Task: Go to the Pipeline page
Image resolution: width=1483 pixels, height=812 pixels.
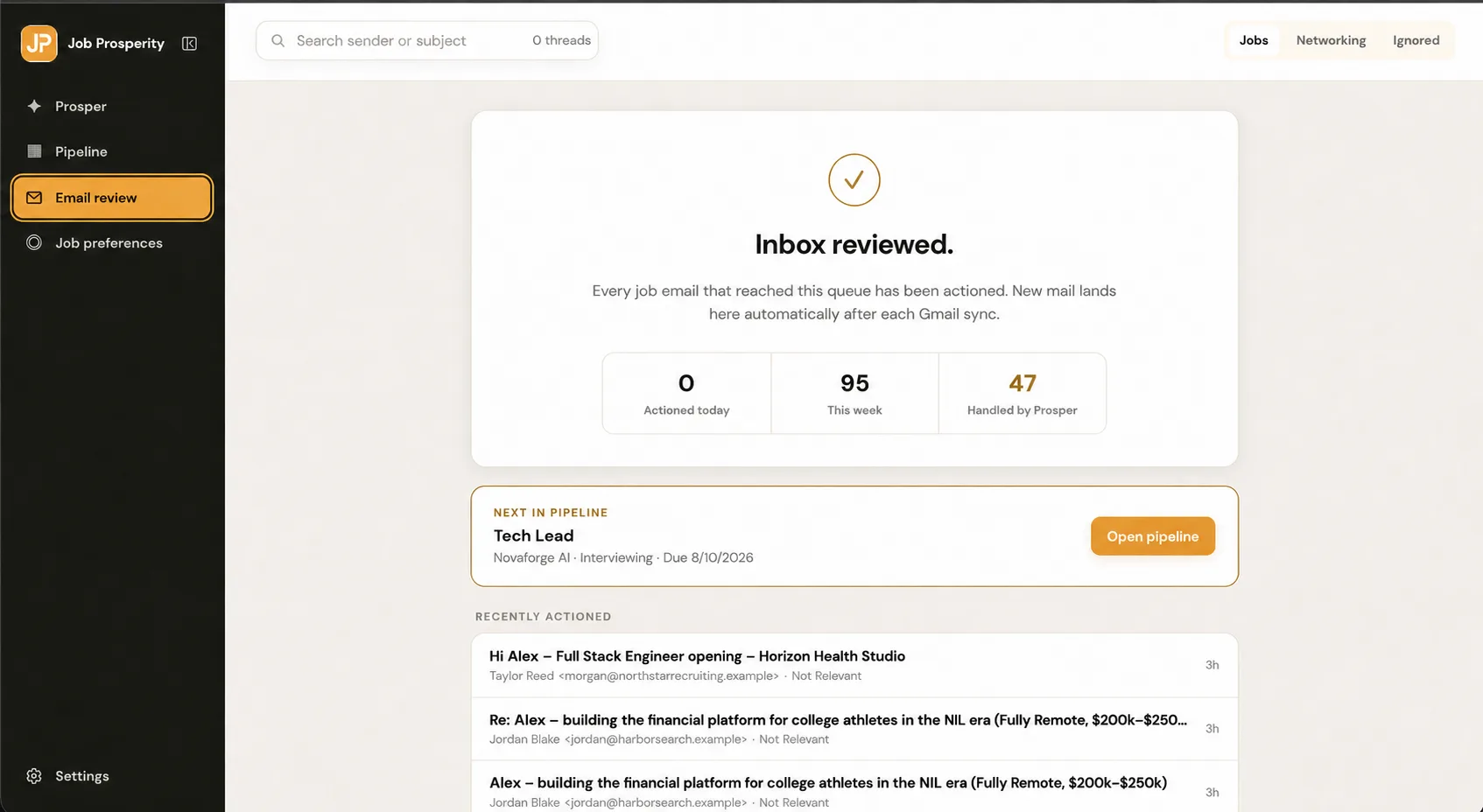Action: click(112, 151)
